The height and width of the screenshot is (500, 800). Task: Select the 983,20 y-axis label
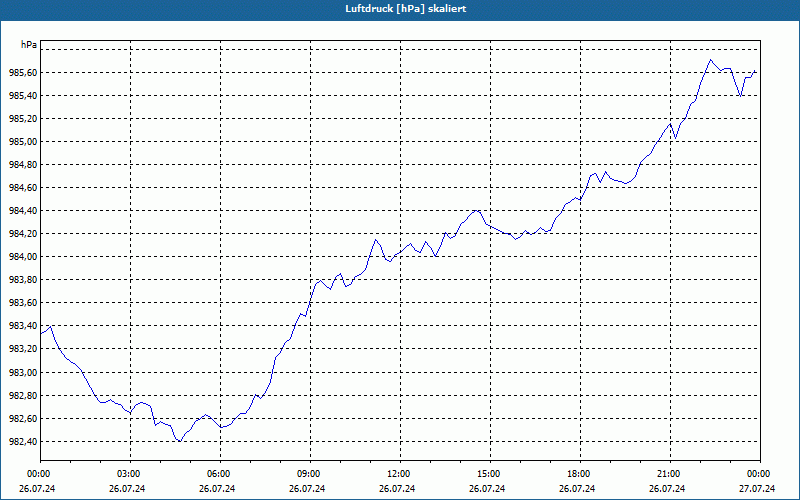tap(23, 349)
